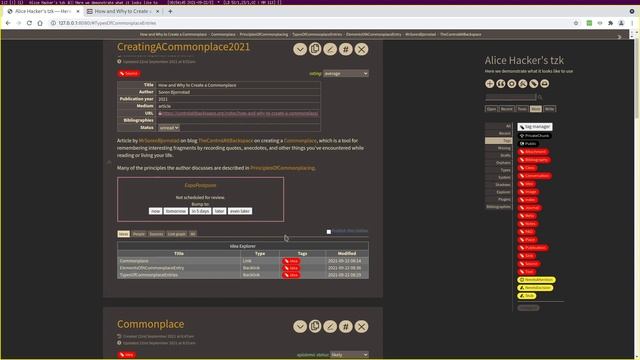Select the sidebar Recent tab
Screen dimensions: 640x360
(x=507, y=109)
